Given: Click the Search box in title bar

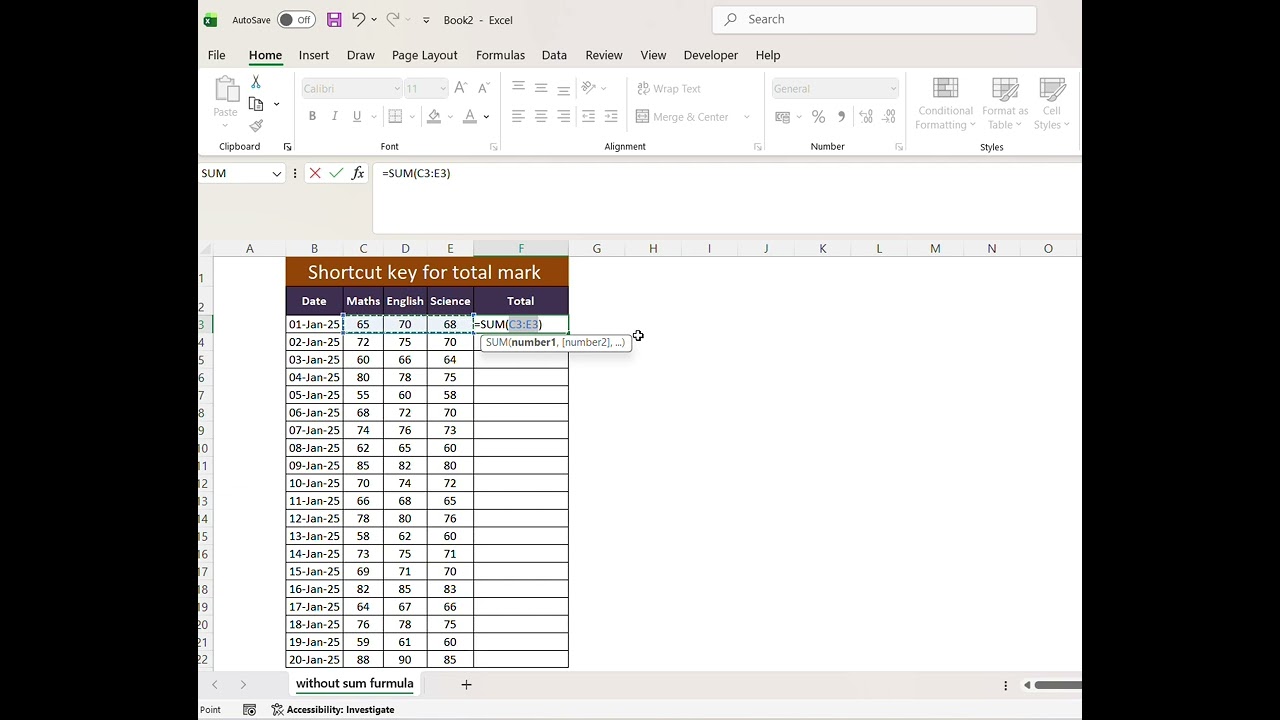Looking at the screenshot, I should pyautogui.click(x=874, y=19).
